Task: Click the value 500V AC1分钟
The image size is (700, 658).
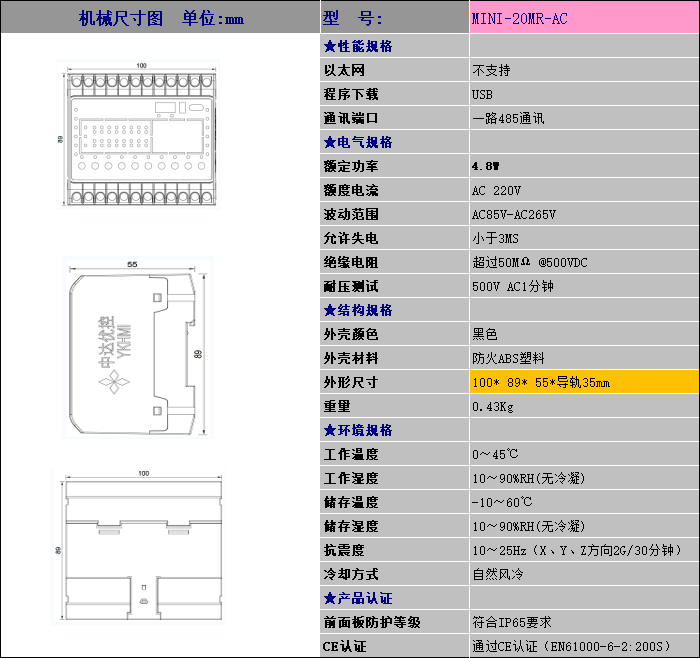Action: 512,286
